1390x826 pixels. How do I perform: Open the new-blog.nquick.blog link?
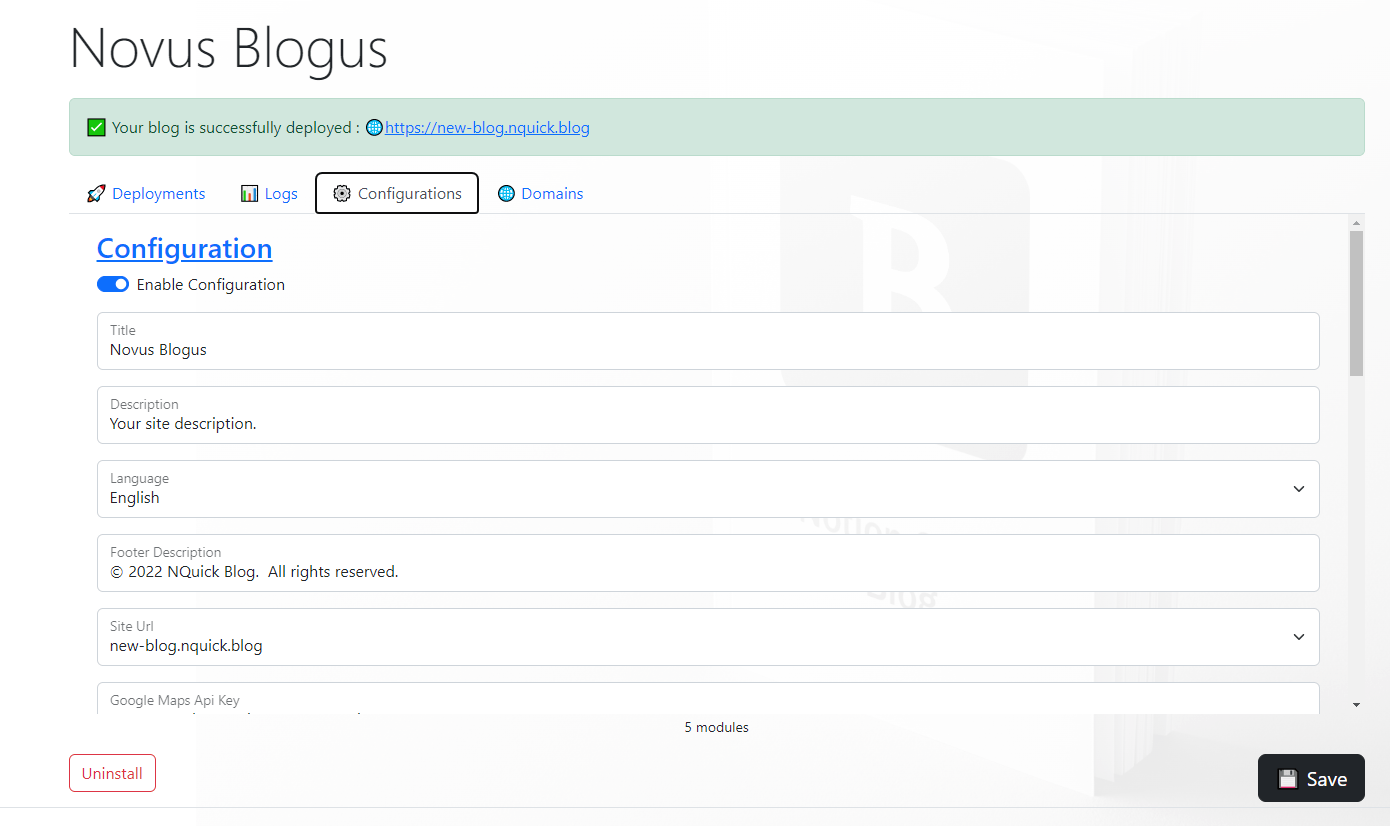pos(487,128)
